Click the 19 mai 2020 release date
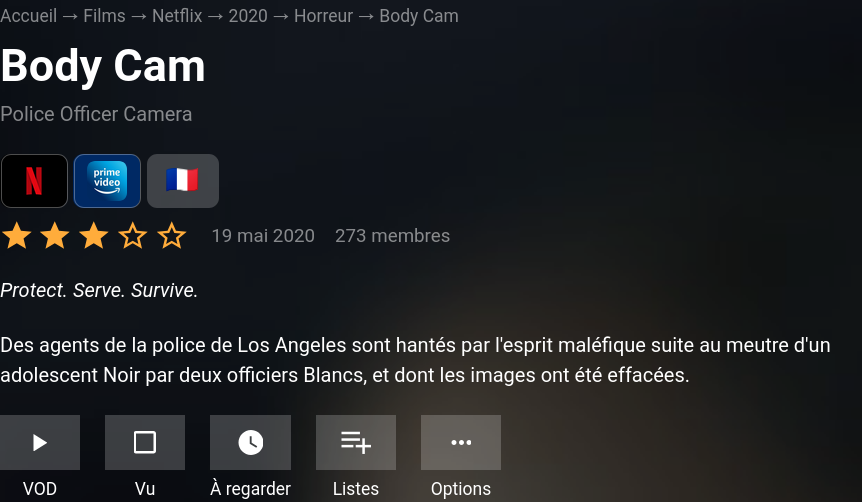Viewport: 862px width, 502px height. pos(263,236)
